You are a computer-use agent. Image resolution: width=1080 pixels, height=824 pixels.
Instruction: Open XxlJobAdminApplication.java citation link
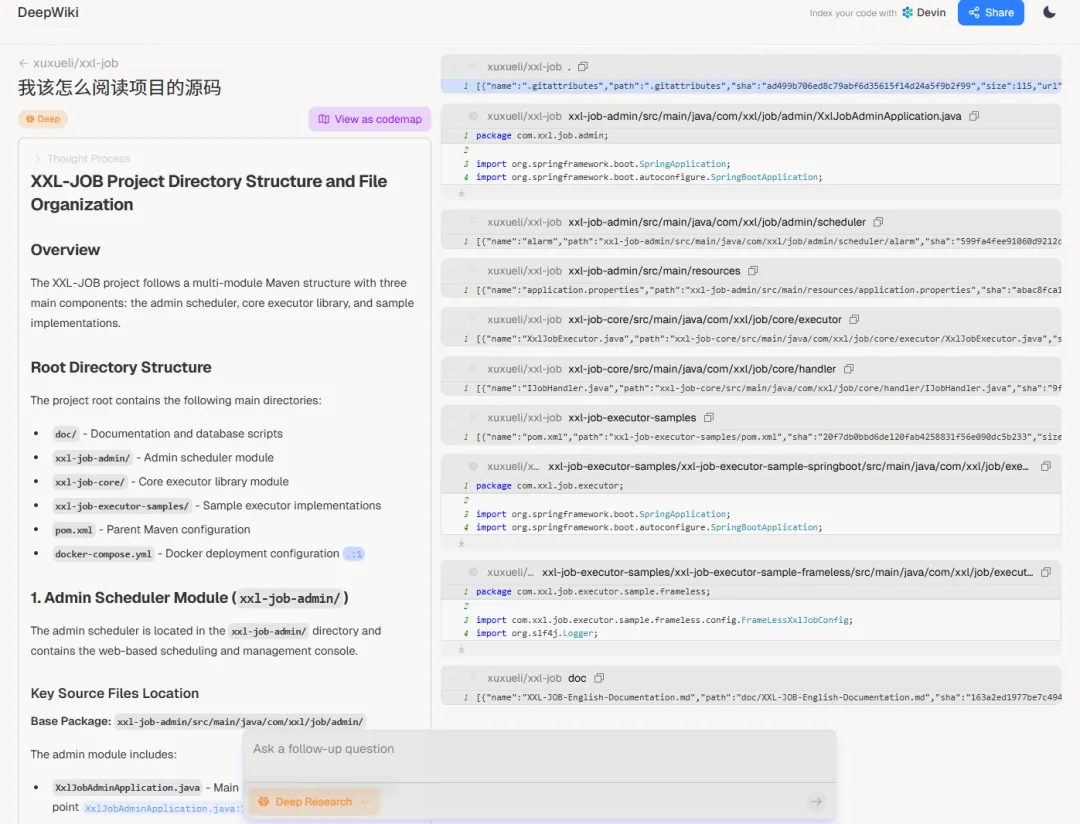tap(164, 808)
